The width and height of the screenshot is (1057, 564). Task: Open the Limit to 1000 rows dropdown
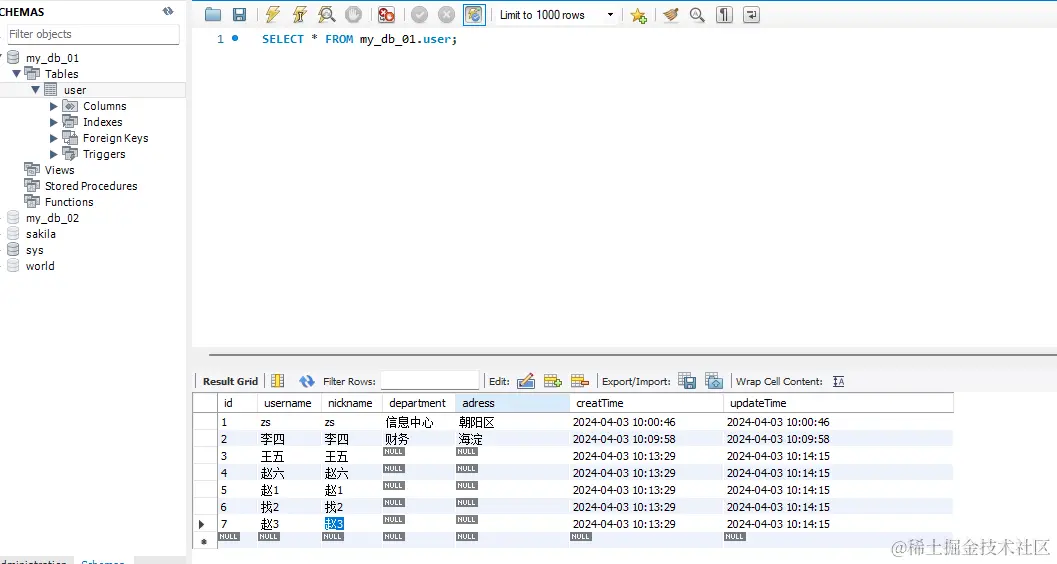click(x=557, y=15)
